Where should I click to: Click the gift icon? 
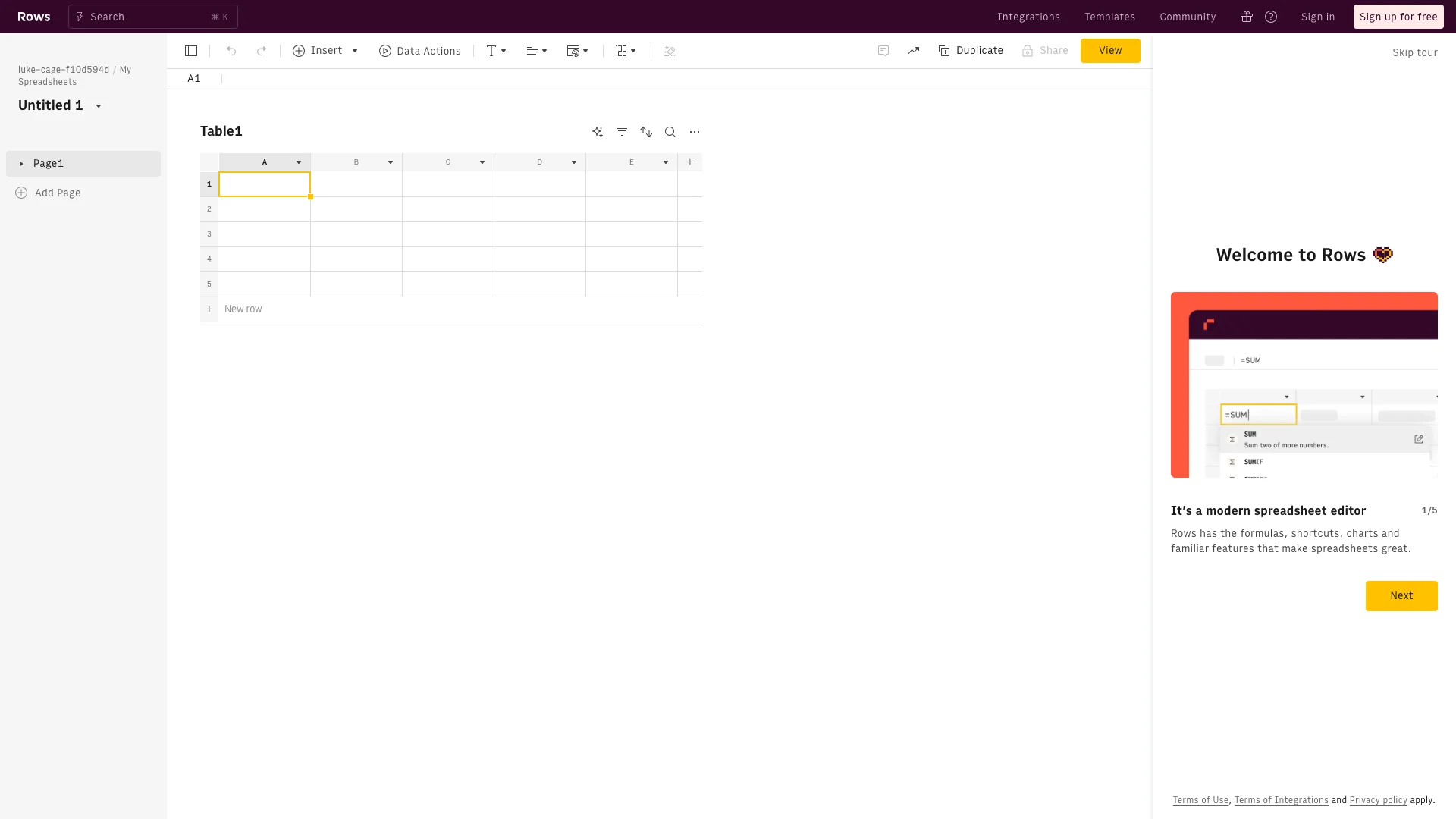click(x=1247, y=17)
